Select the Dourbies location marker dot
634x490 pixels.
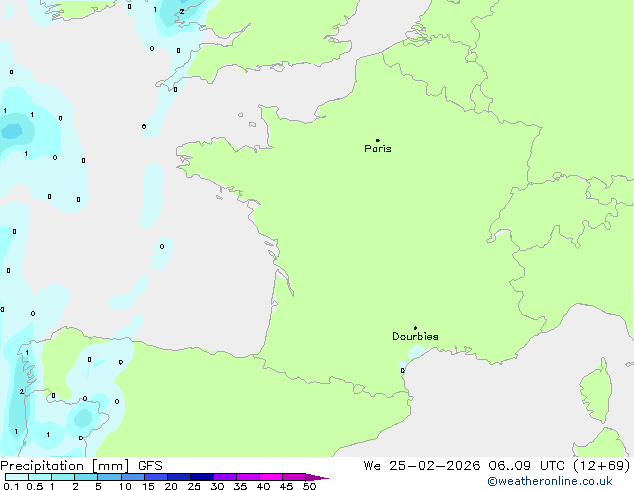click(415, 328)
